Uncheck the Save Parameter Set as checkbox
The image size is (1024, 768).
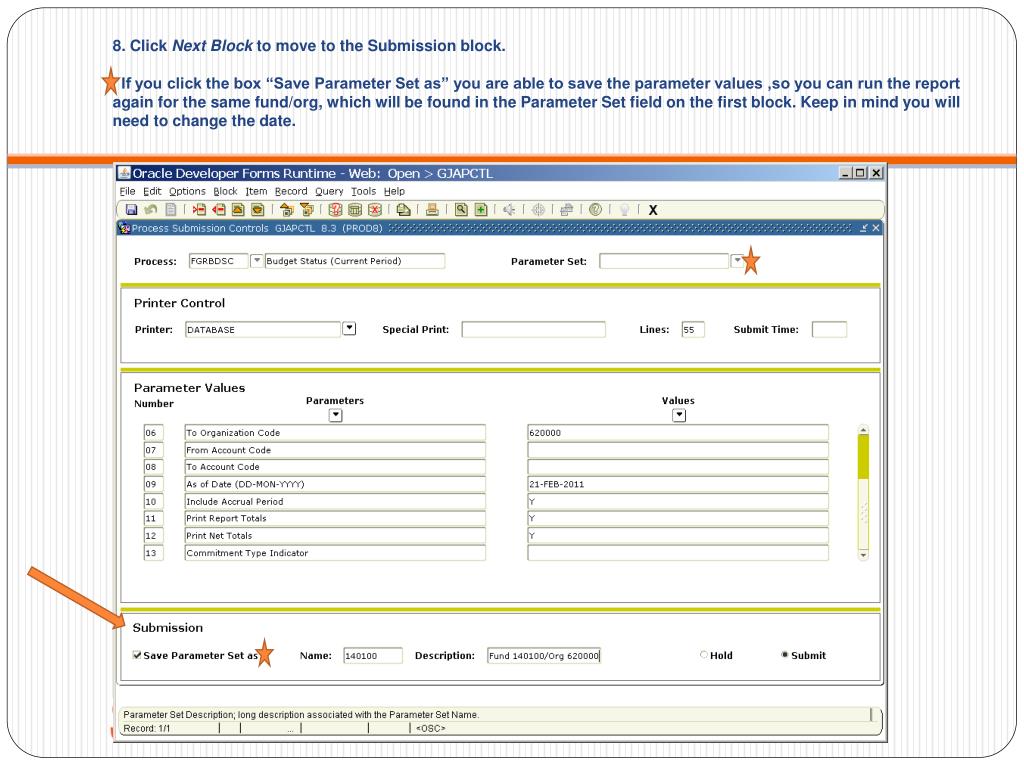click(138, 656)
